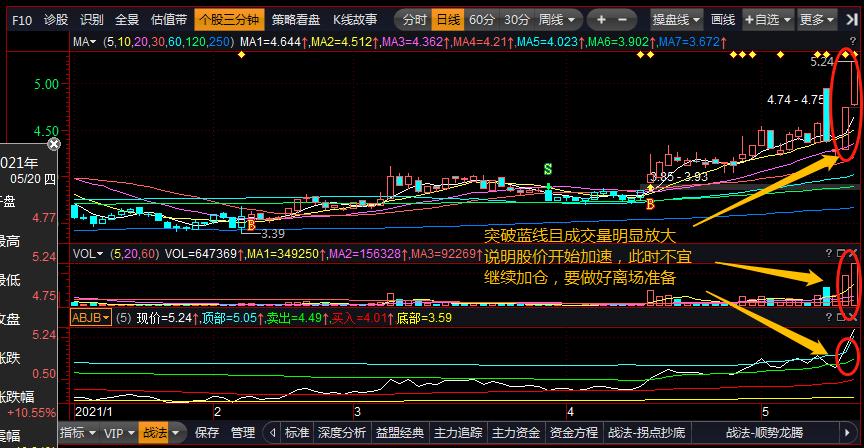This screenshot has width=864, height=448.
Task: Zoom out the K-line chart with minus
Action: (623, 20)
